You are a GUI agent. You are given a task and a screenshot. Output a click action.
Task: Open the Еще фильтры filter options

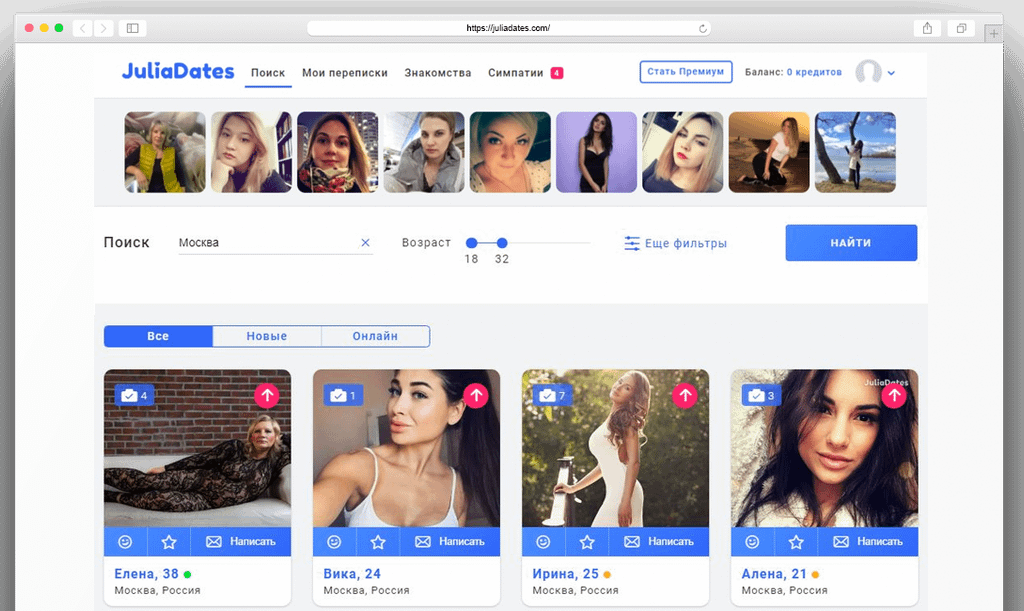coord(675,243)
